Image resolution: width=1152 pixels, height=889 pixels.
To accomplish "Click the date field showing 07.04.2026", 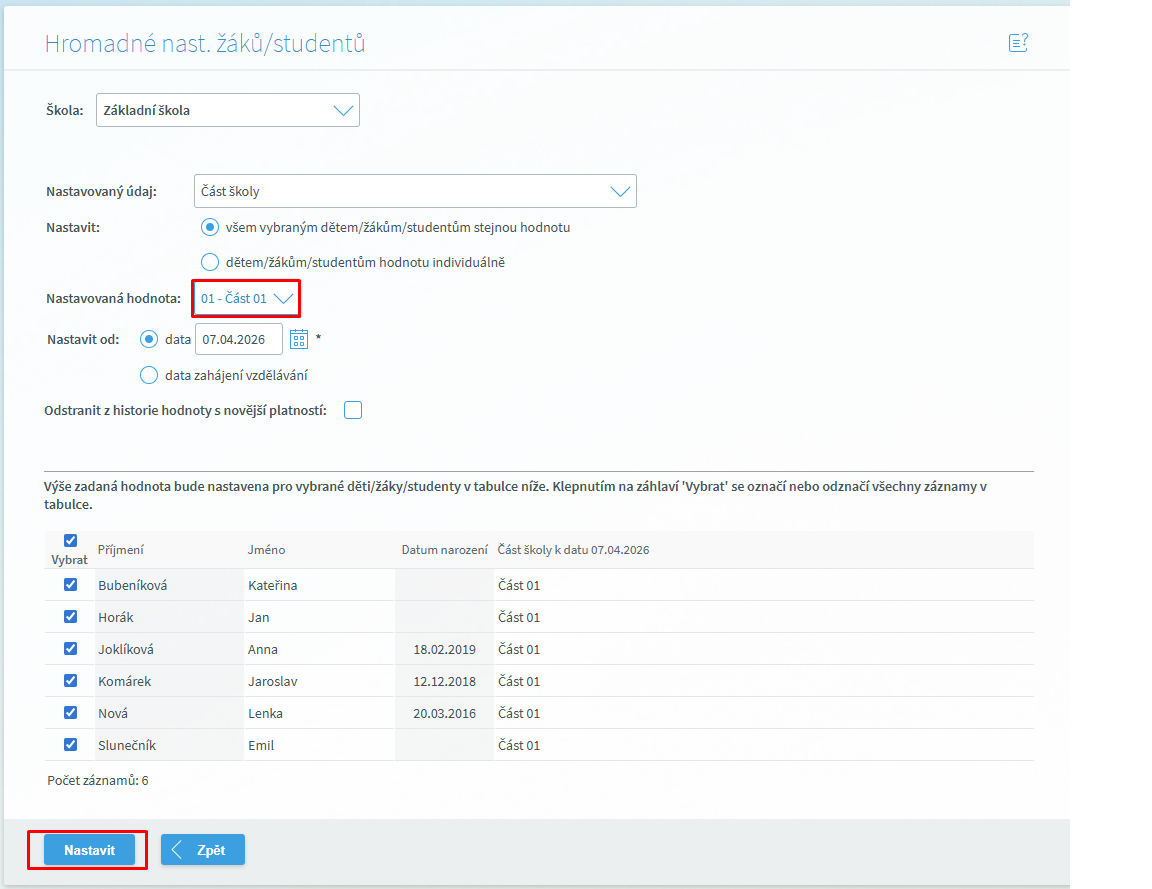I will coord(238,340).
